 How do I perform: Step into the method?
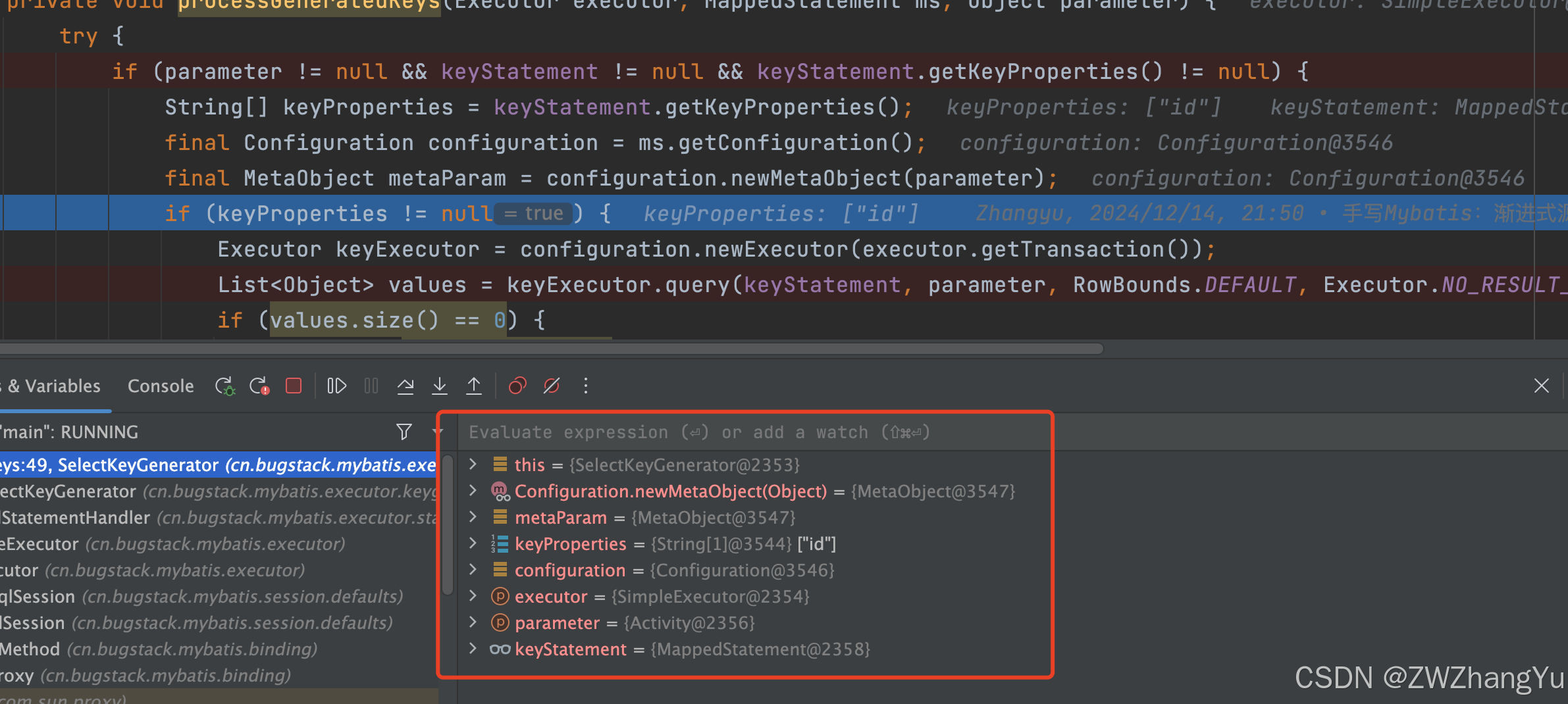coord(439,386)
